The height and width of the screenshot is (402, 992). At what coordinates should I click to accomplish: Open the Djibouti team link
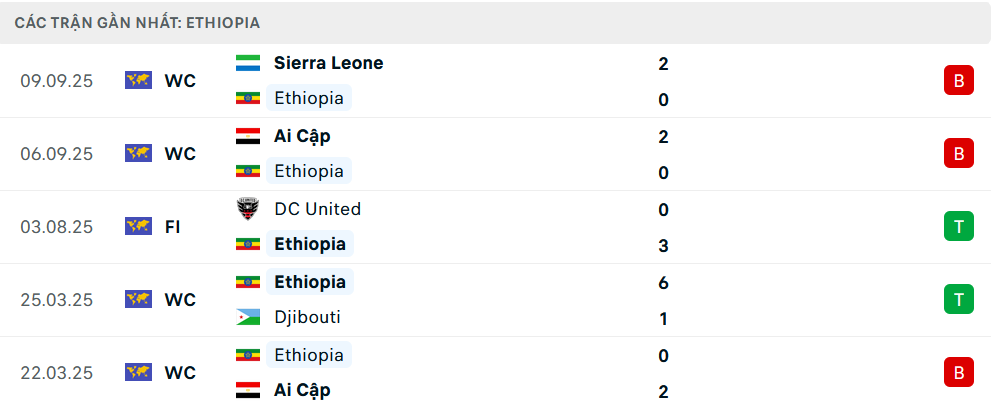click(x=307, y=318)
